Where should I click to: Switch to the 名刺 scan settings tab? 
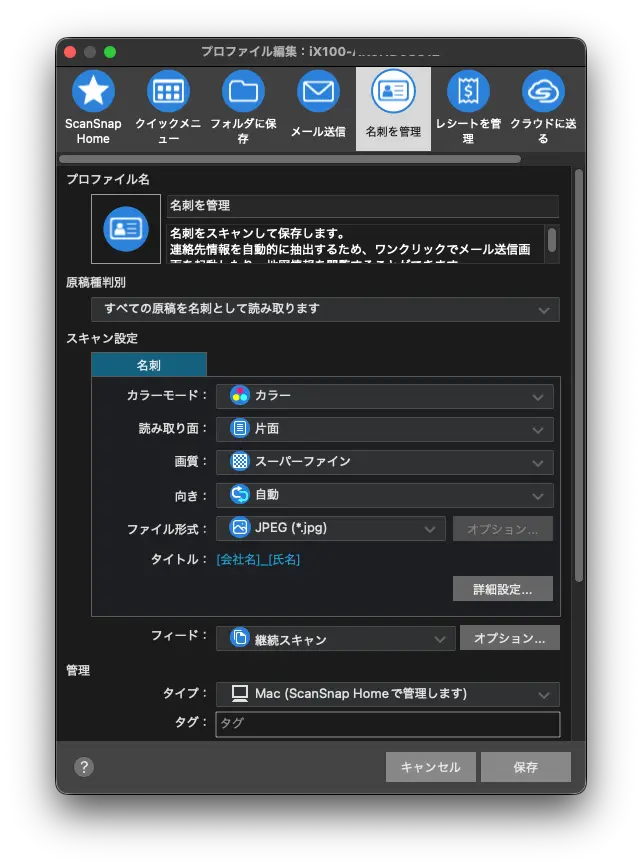[149, 365]
